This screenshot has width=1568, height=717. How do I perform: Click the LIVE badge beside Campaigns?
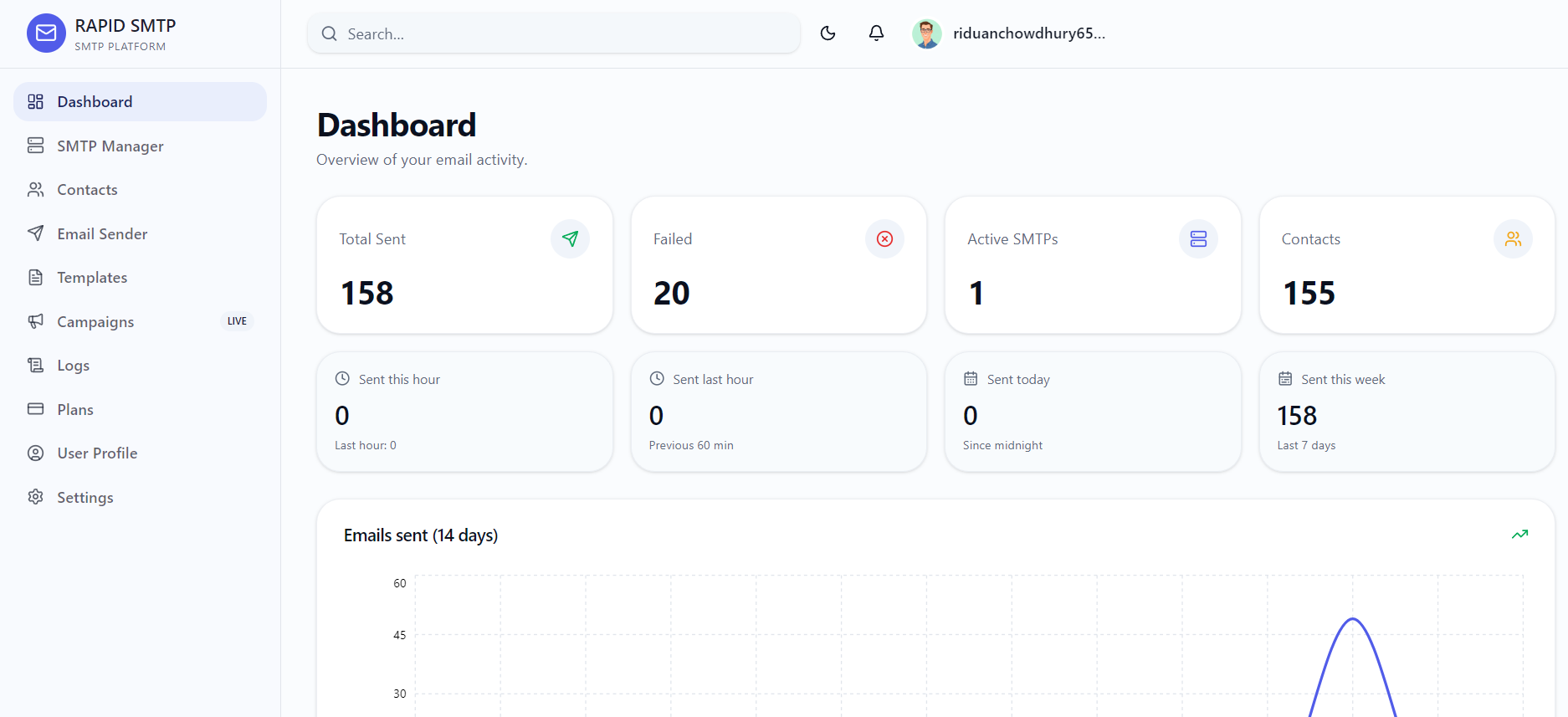click(237, 321)
